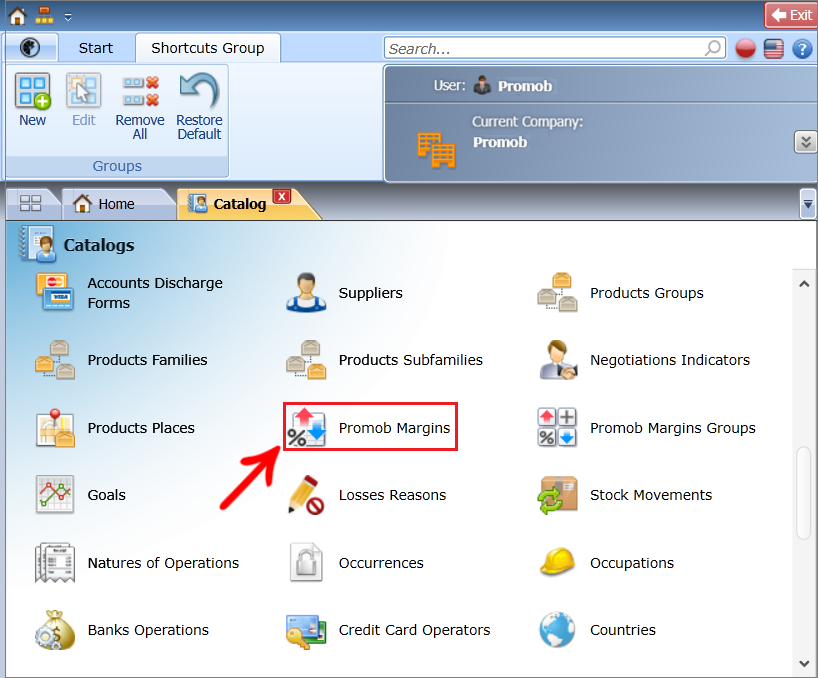Click the catalog vertical scrollbar thumb

[803, 493]
